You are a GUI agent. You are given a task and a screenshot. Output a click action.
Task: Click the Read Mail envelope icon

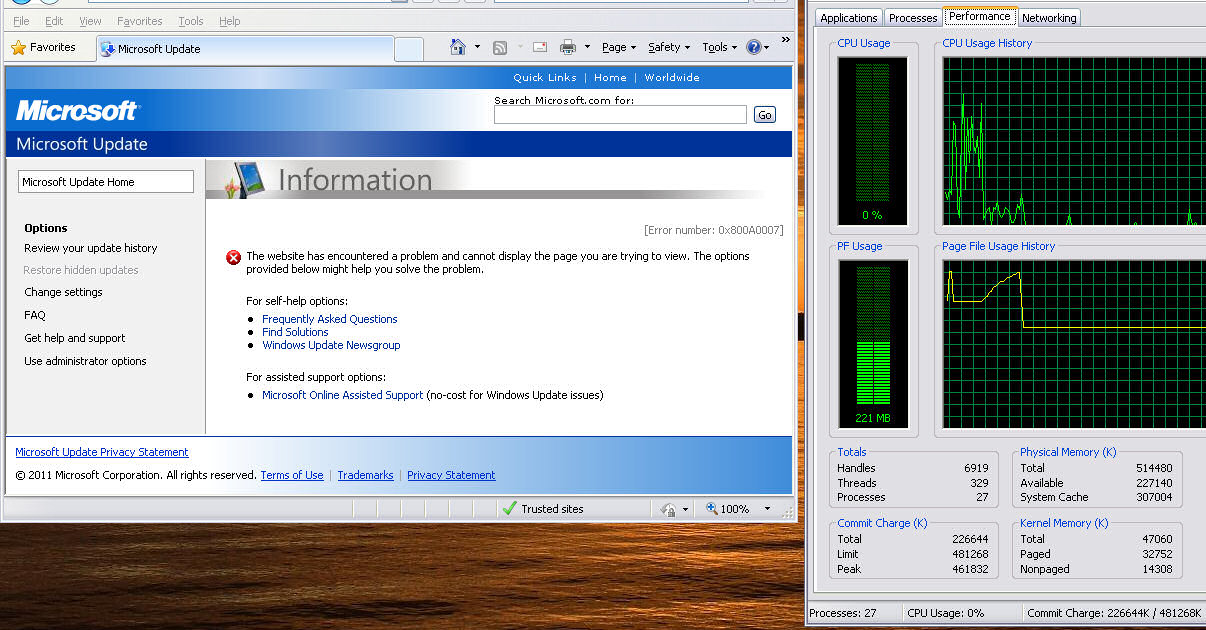[x=540, y=47]
